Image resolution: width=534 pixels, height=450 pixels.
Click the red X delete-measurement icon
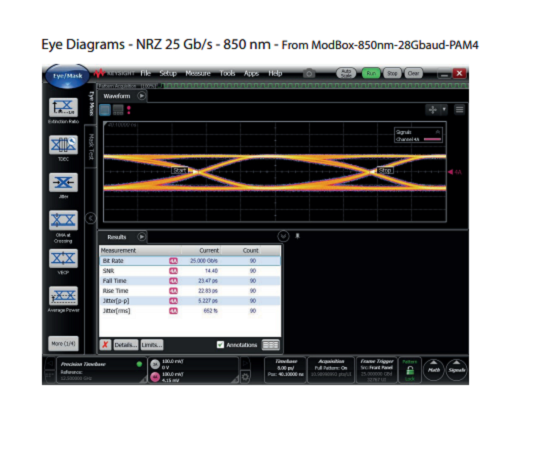click(x=106, y=345)
